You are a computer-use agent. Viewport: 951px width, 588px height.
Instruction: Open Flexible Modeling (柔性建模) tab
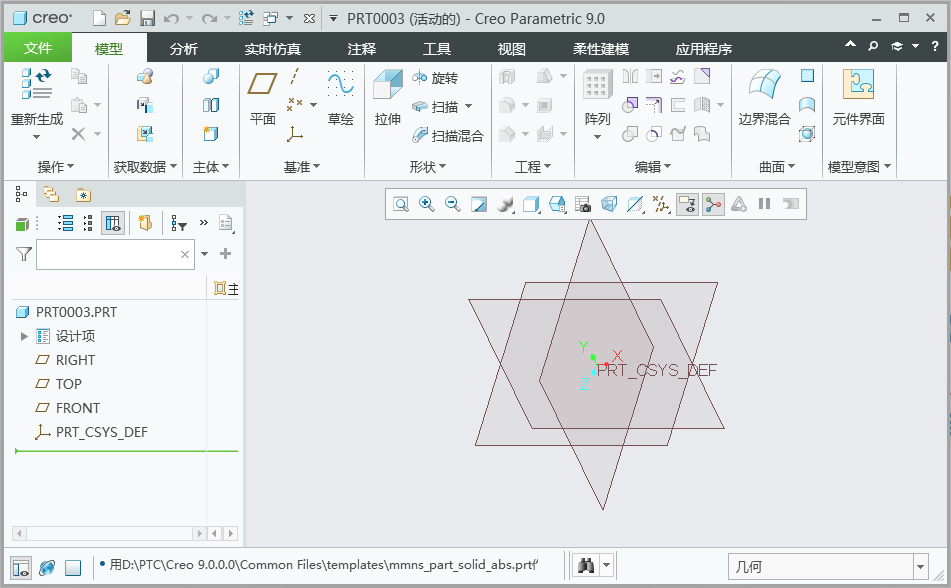click(x=600, y=49)
